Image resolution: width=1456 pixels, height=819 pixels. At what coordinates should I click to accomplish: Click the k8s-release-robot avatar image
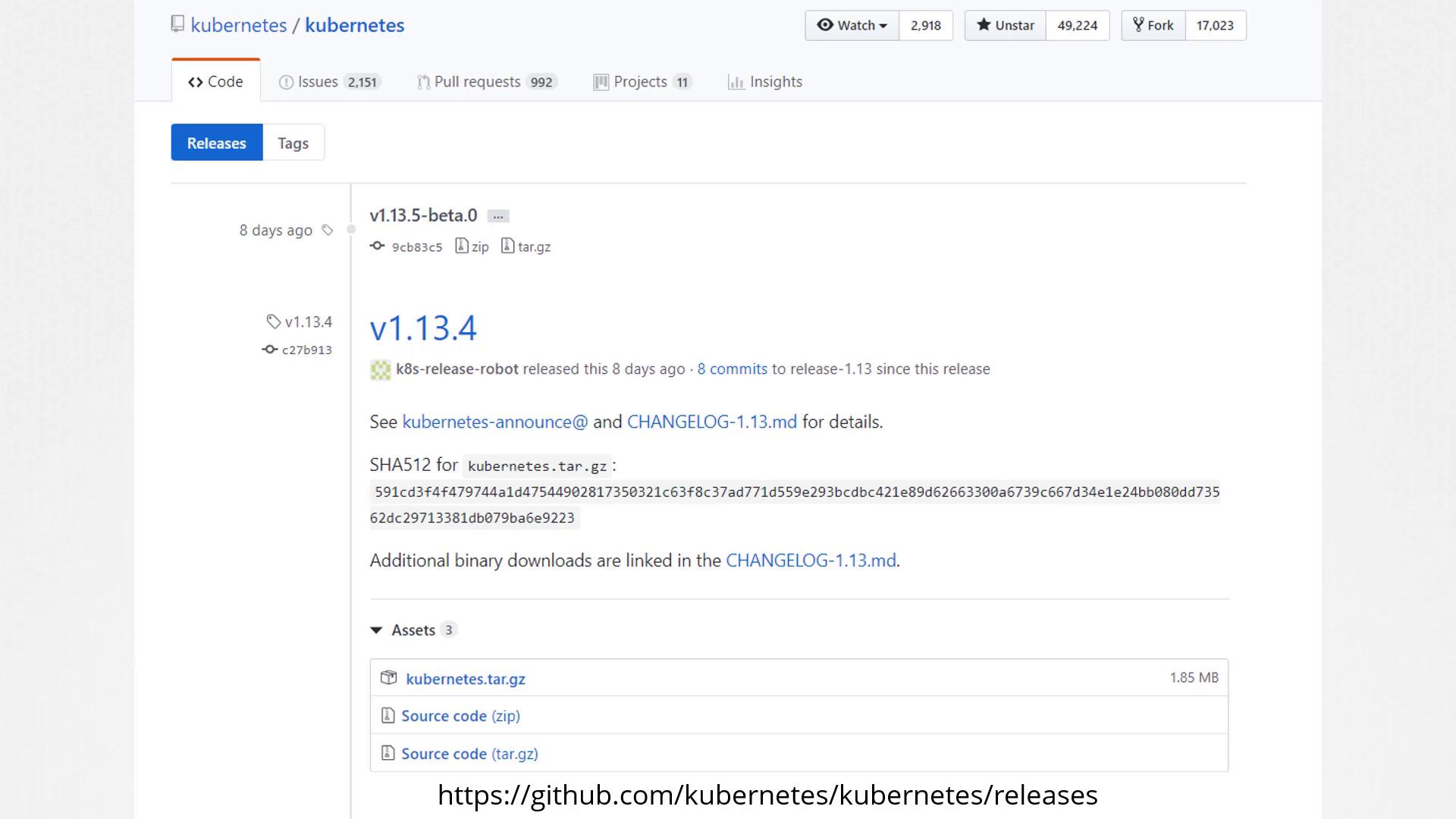point(380,369)
